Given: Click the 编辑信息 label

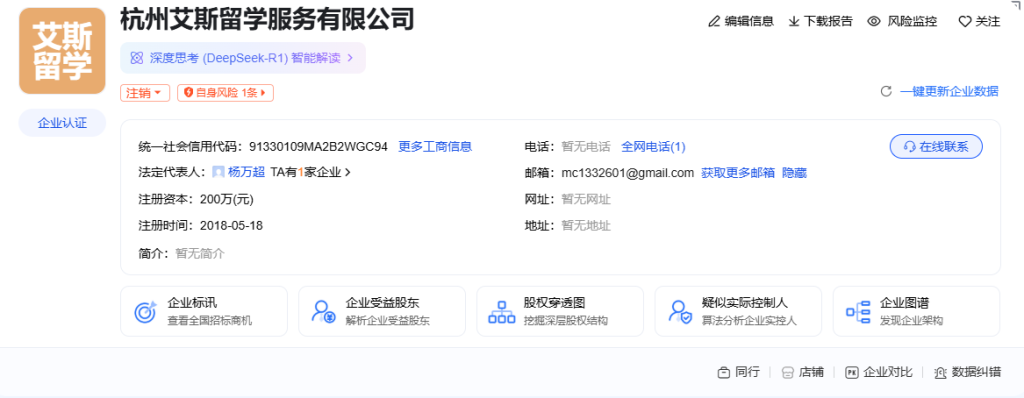Looking at the screenshot, I should [749, 22].
